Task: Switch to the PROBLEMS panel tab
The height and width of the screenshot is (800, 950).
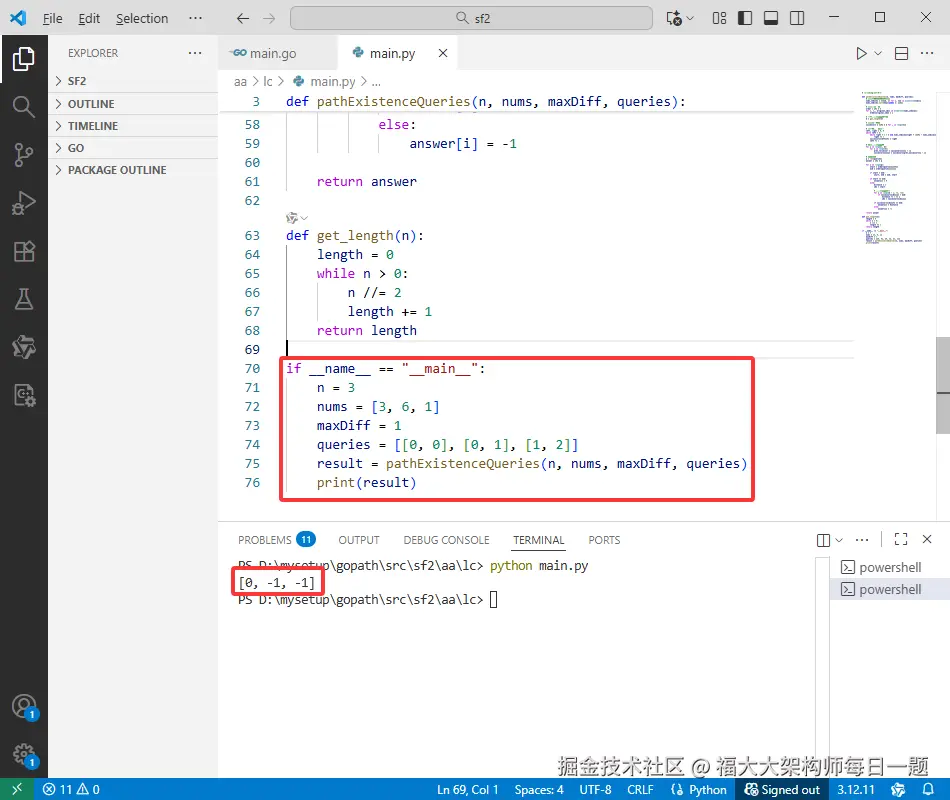Action: pos(276,539)
